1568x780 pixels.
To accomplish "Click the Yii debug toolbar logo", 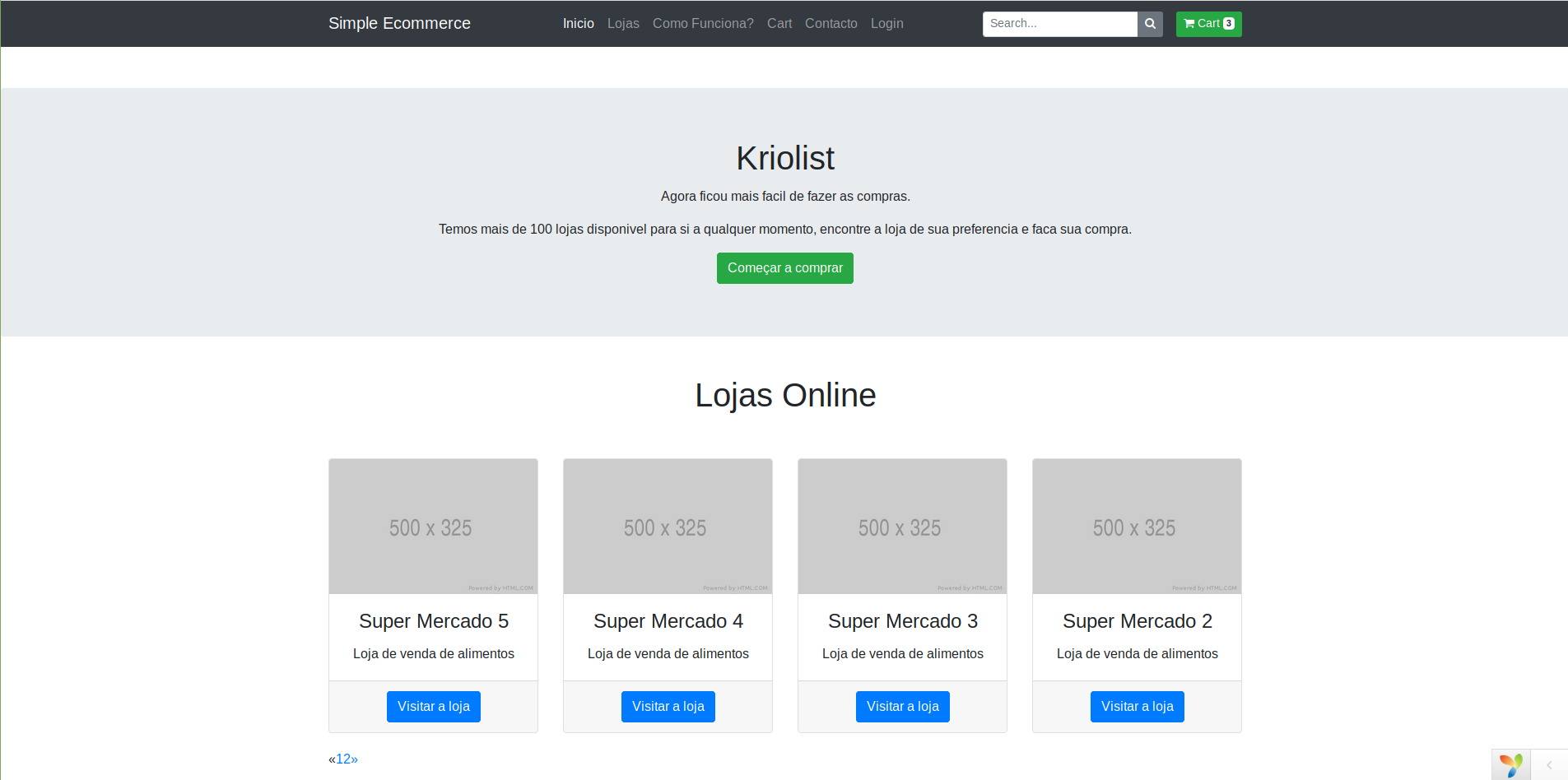I will click(x=1511, y=765).
